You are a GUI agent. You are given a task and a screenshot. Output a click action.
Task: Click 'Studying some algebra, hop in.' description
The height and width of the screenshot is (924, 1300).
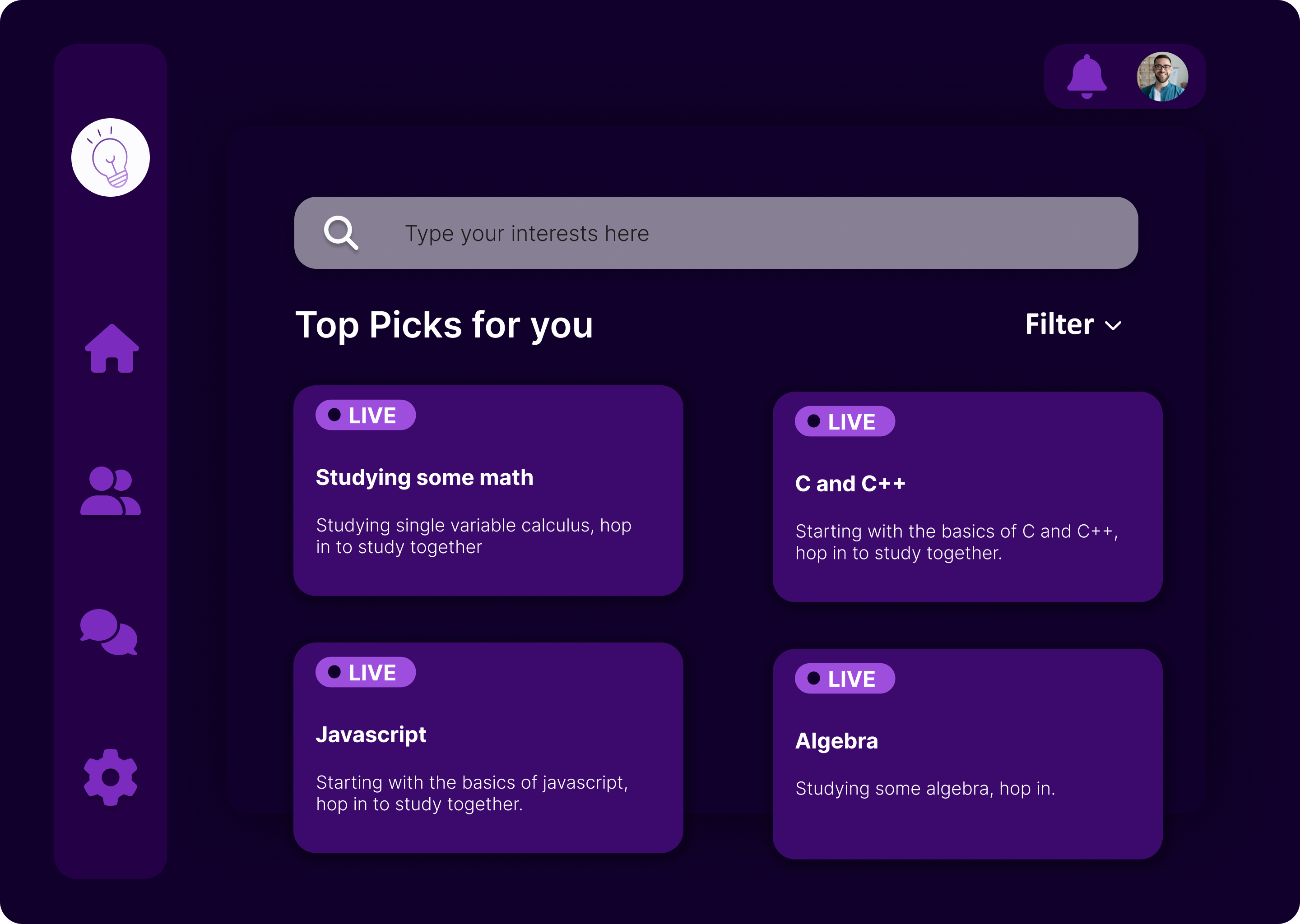[x=925, y=789]
